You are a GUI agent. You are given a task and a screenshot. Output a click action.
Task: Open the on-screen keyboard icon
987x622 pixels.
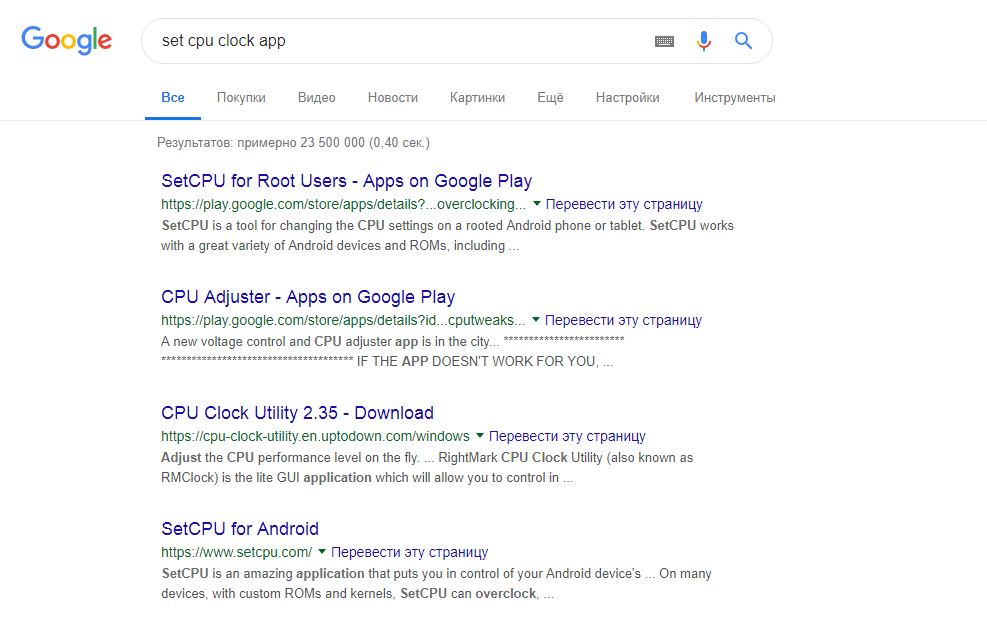664,42
